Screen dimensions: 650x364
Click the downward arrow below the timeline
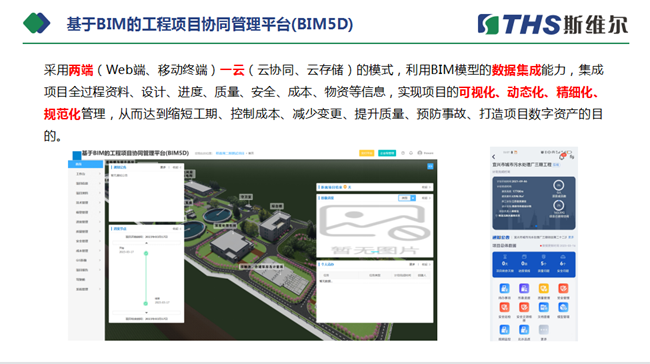click(146, 313)
